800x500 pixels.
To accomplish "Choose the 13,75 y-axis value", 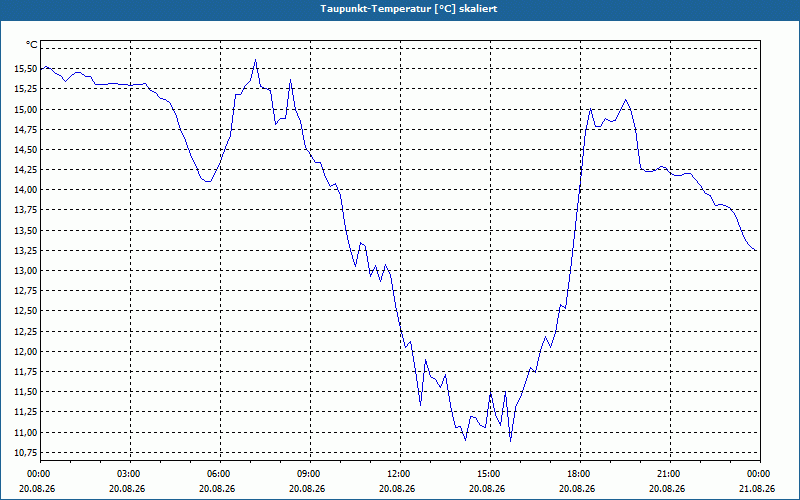I will 26,210.
